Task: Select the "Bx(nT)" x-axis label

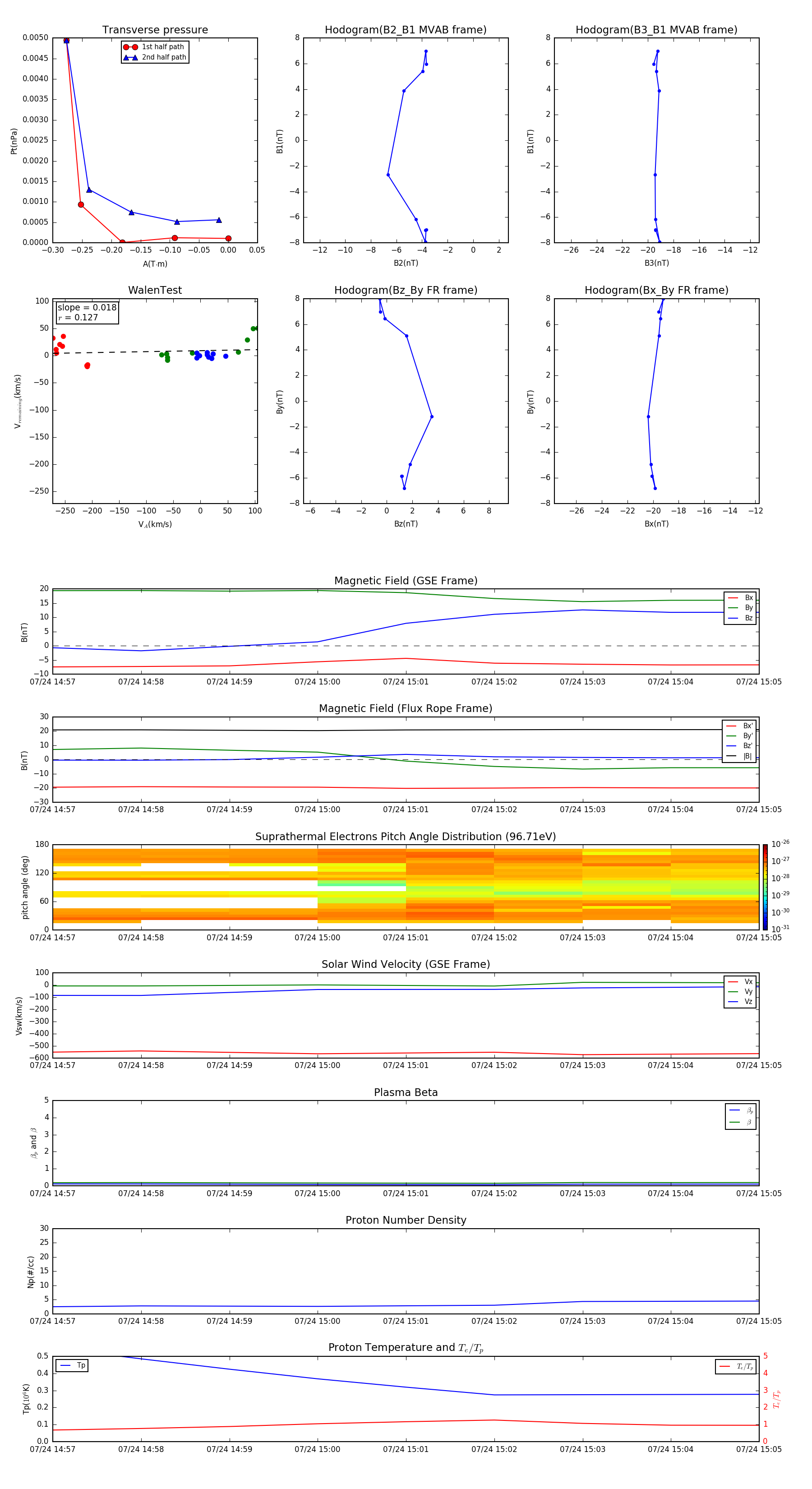Action: point(656,524)
